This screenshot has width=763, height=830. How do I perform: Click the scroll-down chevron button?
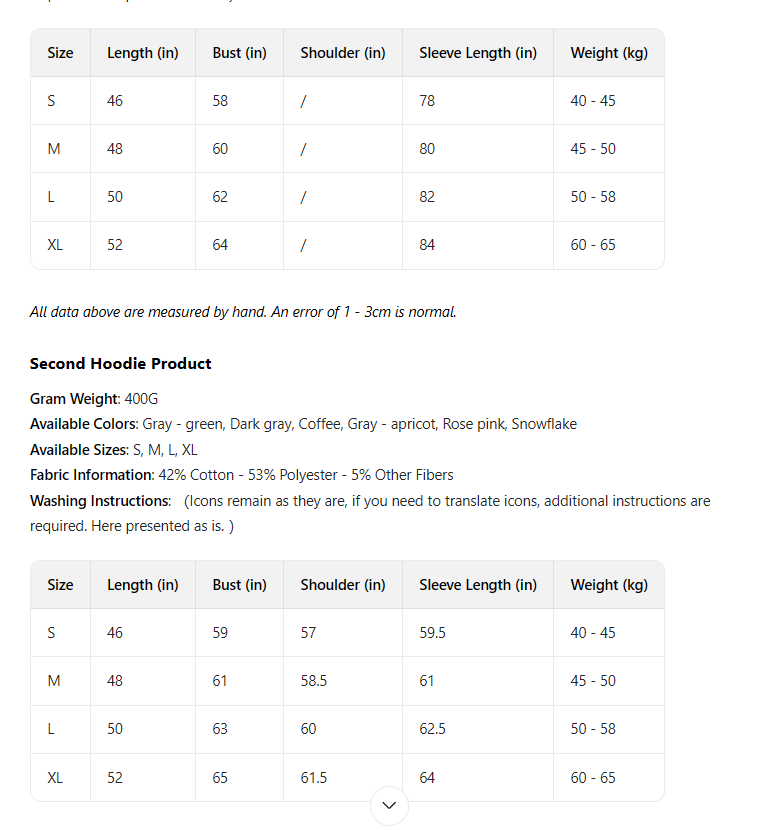point(389,805)
